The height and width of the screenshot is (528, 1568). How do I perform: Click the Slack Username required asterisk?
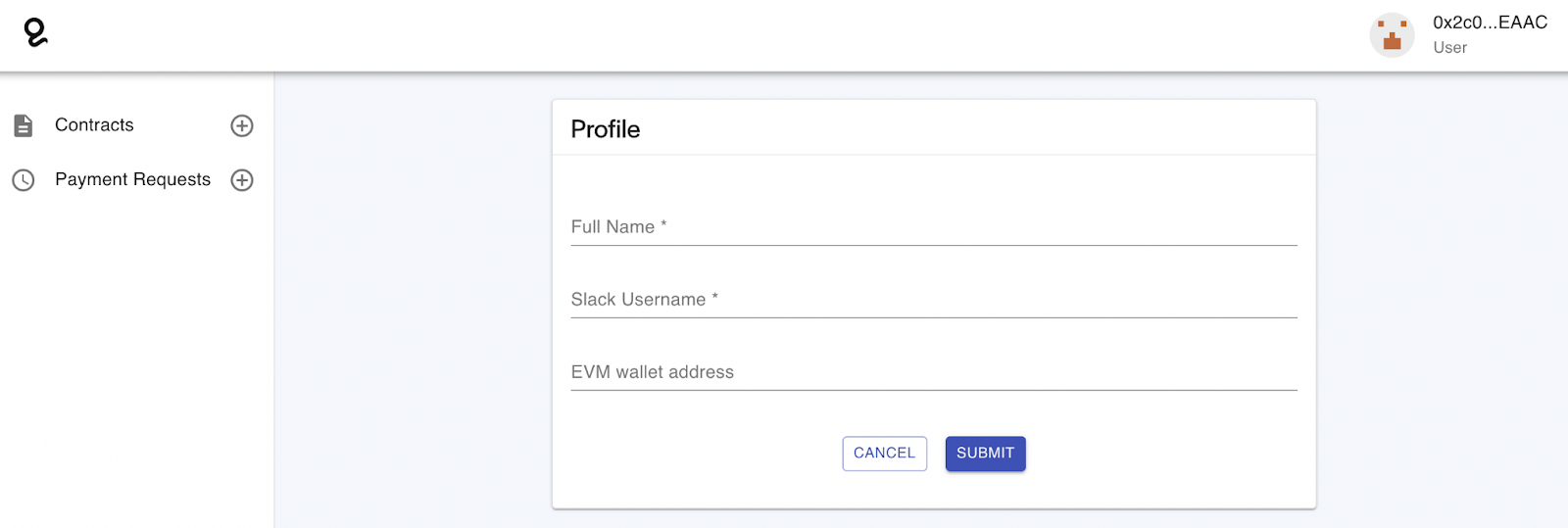click(715, 297)
